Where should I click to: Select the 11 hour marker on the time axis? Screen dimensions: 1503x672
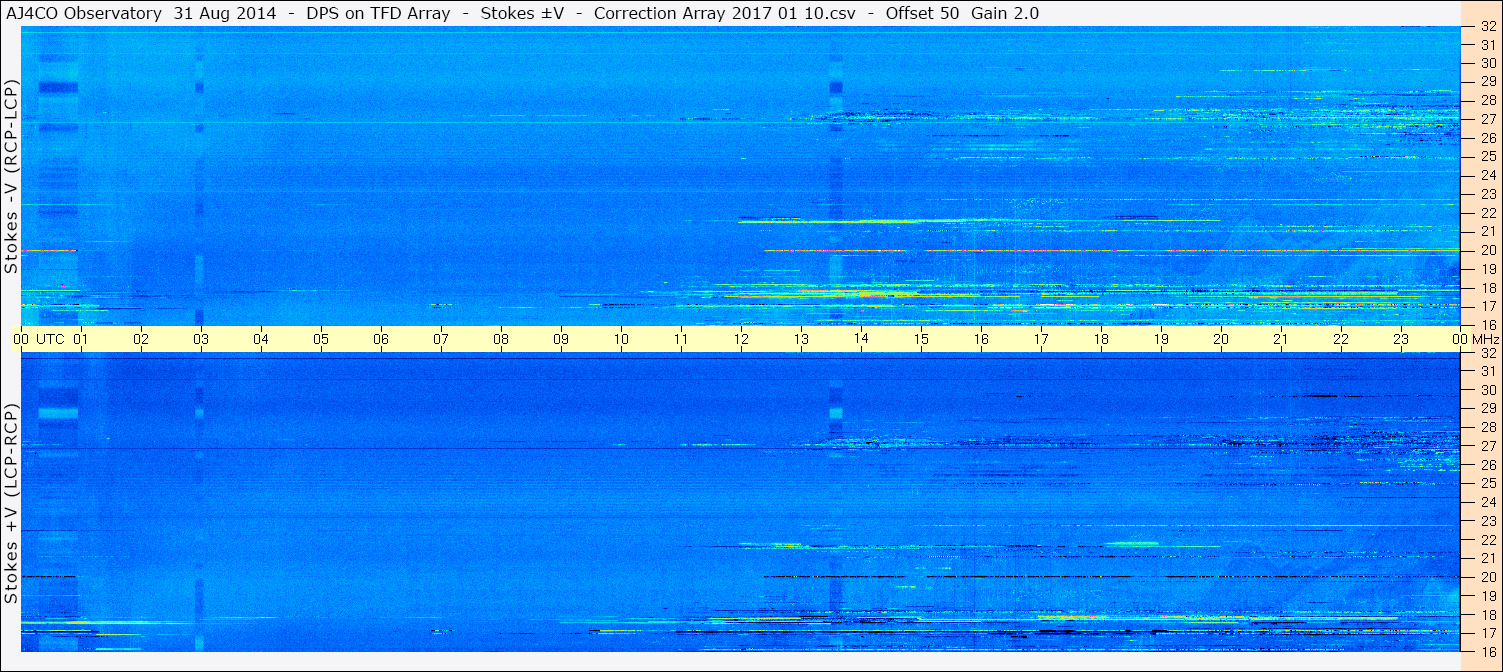(681, 339)
